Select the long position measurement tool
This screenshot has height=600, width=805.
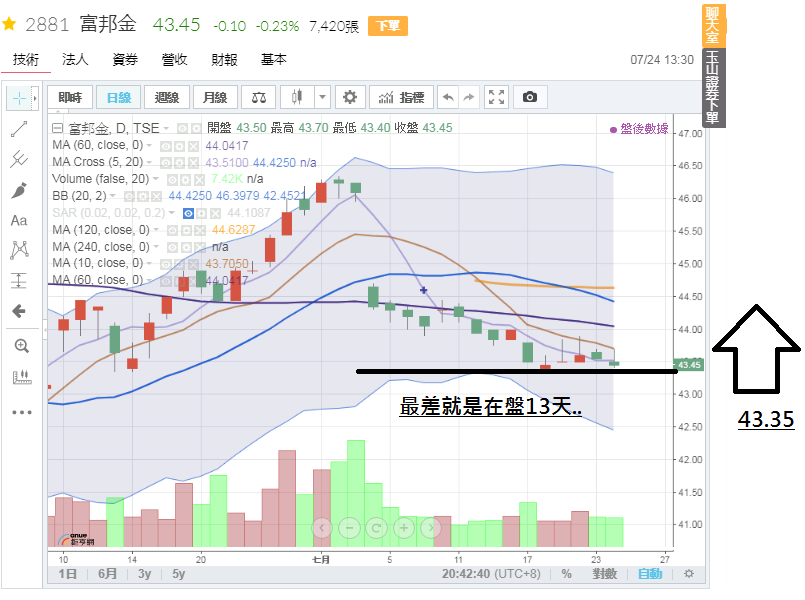19,280
